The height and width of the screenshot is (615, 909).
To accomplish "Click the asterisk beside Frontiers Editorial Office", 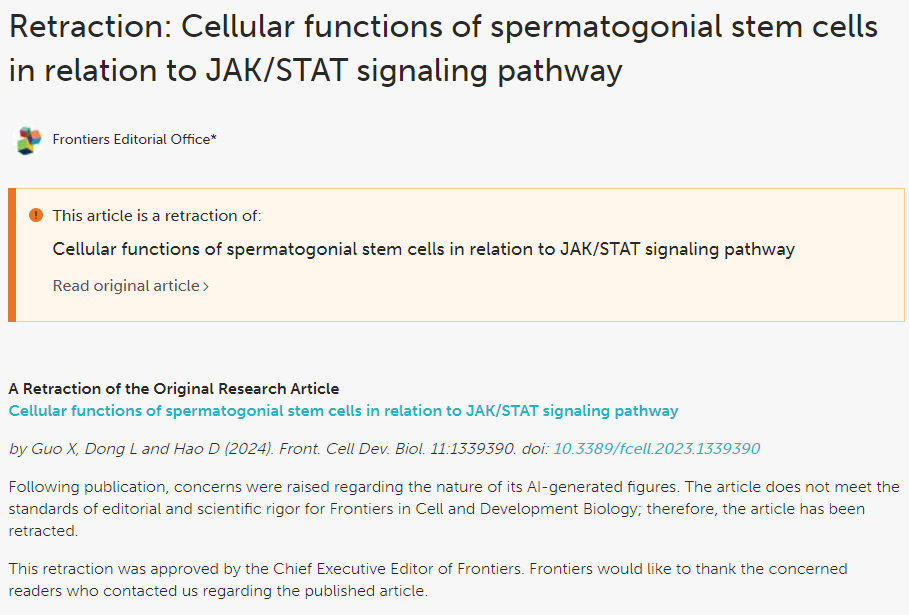I will pyautogui.click(x=213, y=137).
